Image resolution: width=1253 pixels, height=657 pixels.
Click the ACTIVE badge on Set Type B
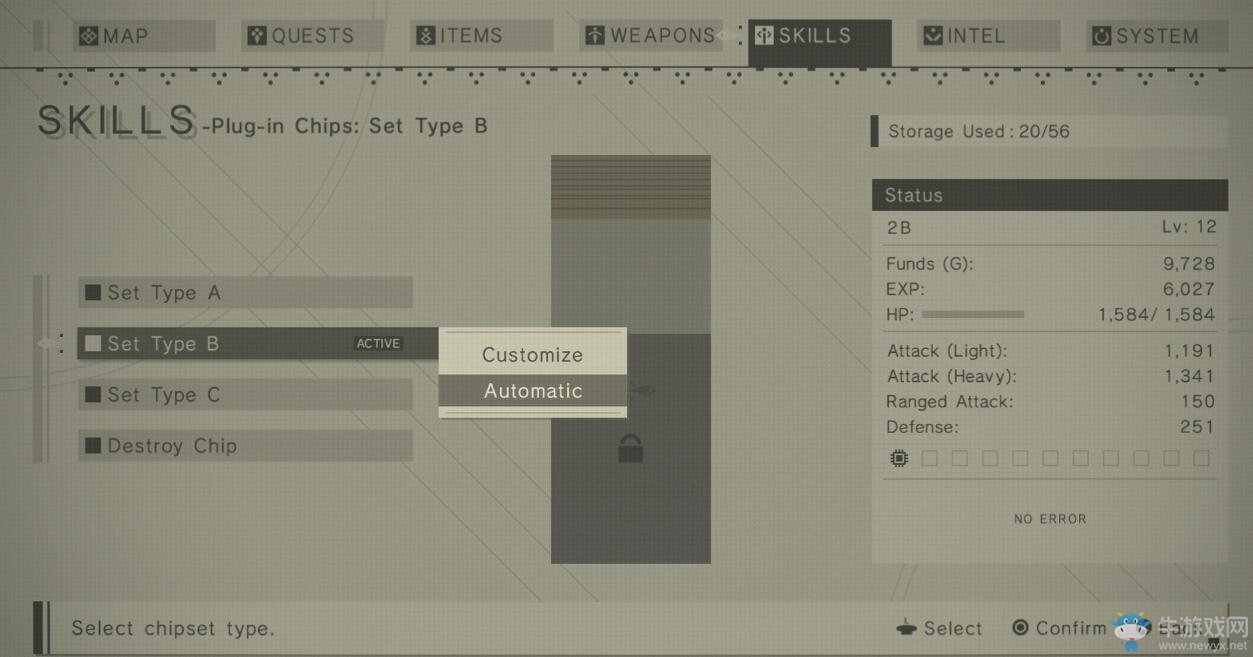tap(378, 343)
